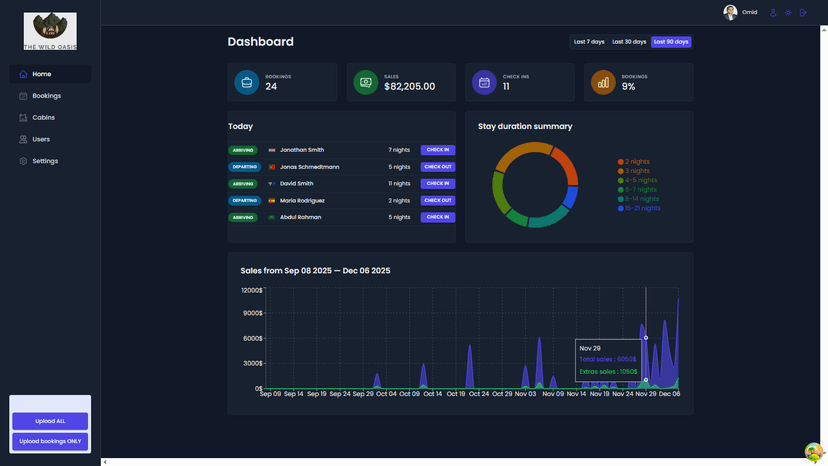Open the user account icon in header
Image resolution: width=828 pixels, height=466 pixels.
point(773,13)
